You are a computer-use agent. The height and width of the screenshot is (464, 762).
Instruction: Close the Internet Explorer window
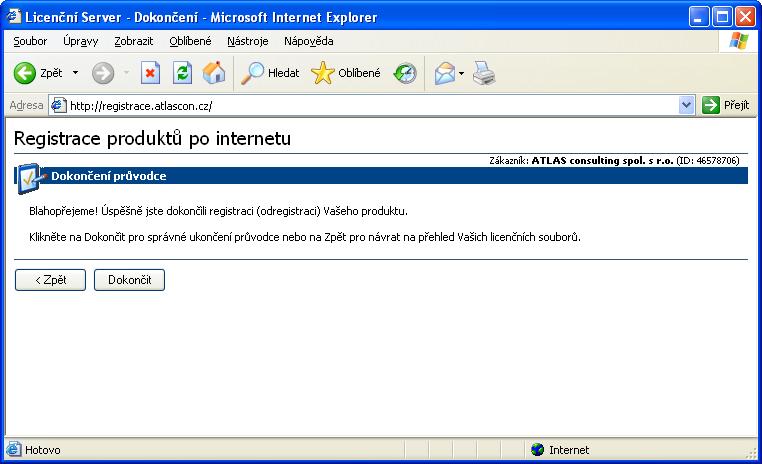745,17
